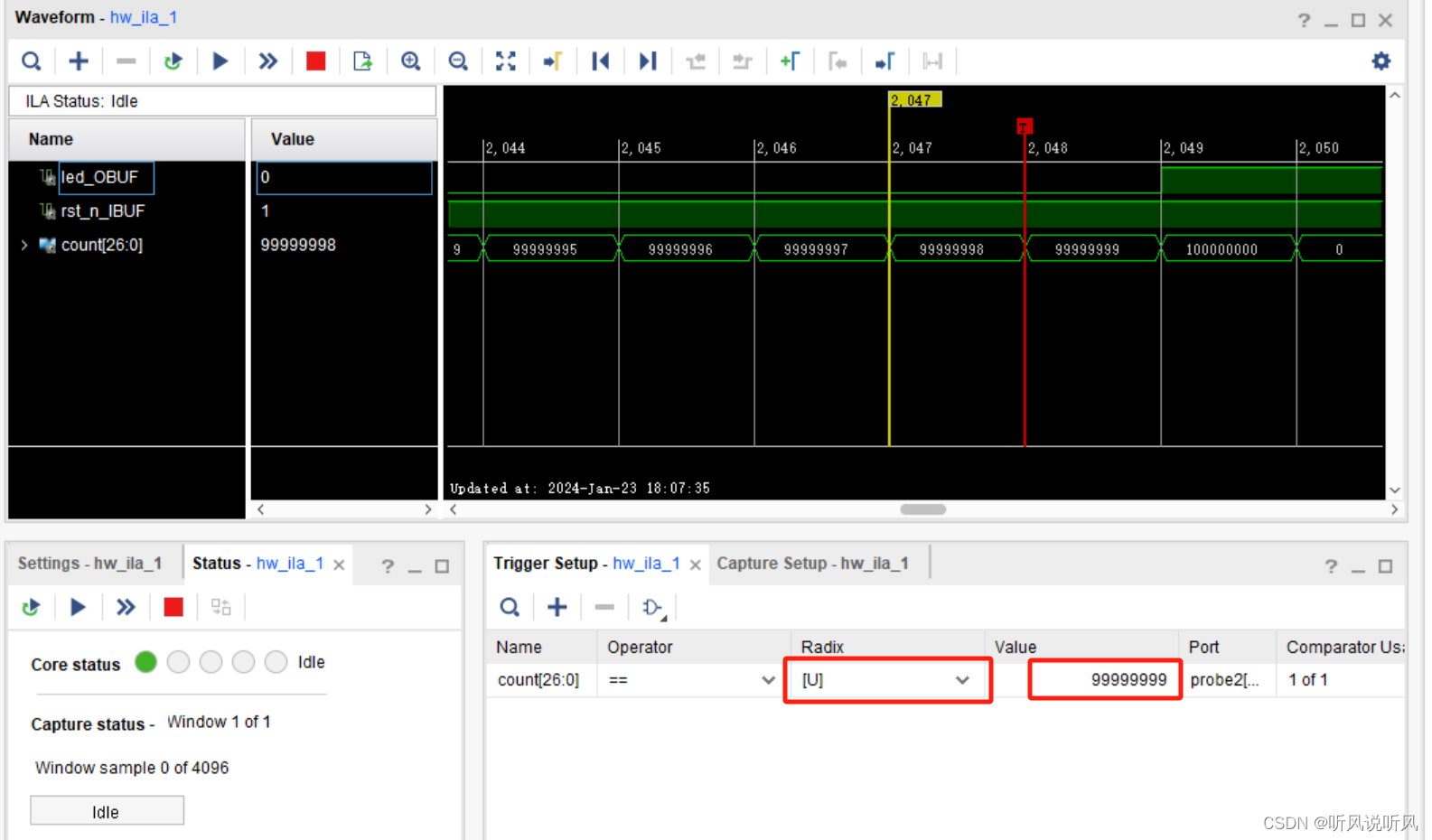
Task: Click the yellow cursor marker 2,047
Action: pyautogui.click(x=914, y=100)
